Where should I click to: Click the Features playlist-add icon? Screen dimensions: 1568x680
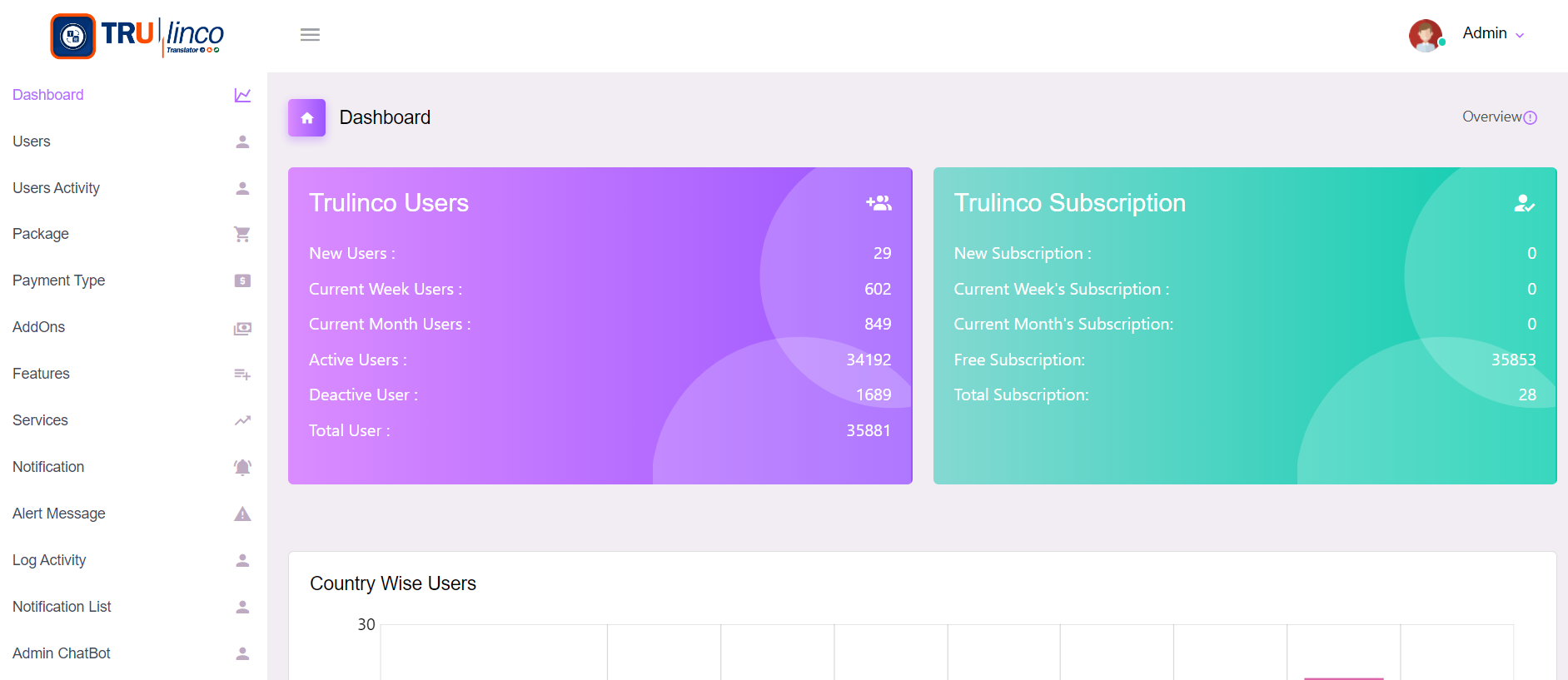click(x=242, y=375)
